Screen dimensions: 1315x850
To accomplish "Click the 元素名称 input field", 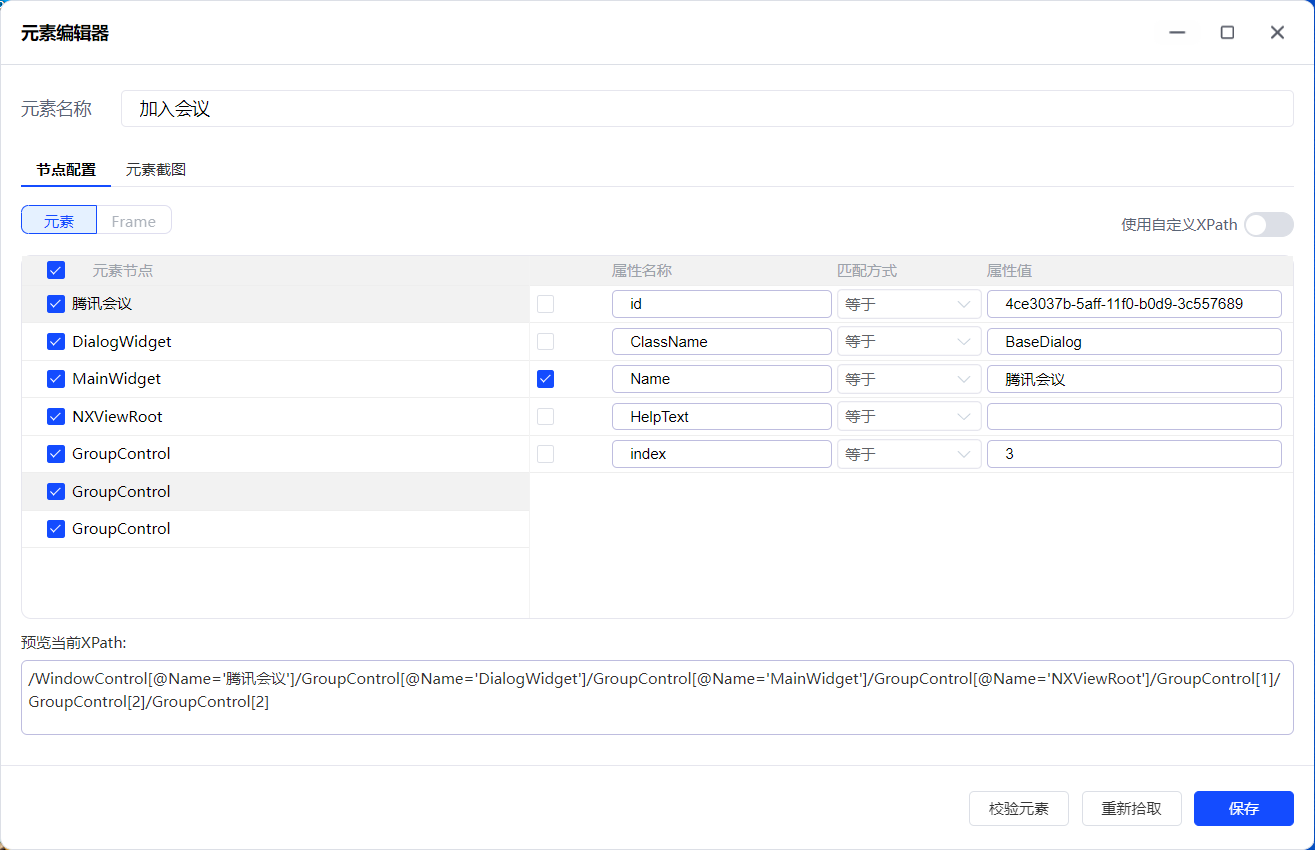I will click(706, 109).
